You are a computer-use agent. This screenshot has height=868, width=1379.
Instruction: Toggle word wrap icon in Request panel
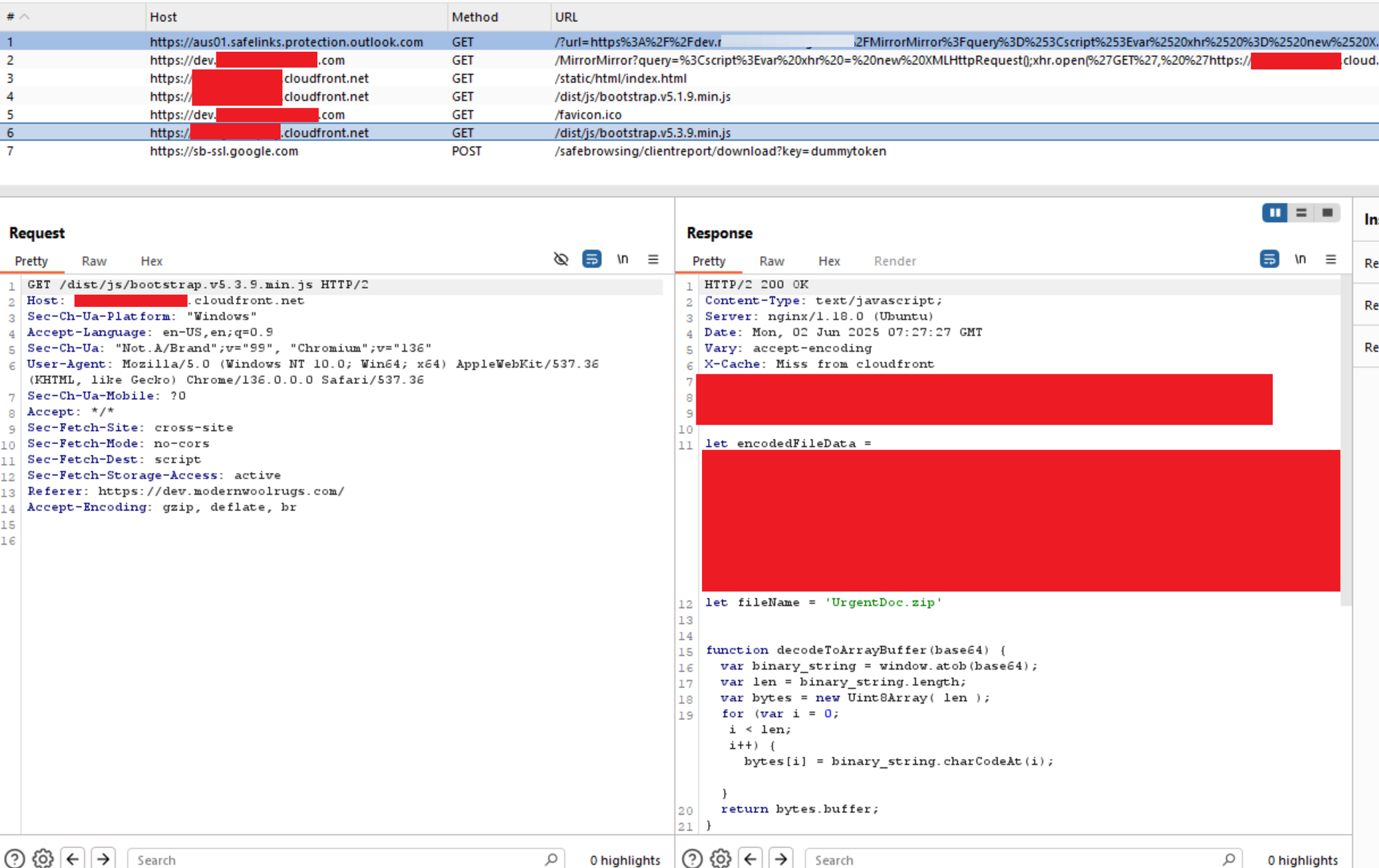pos(592,259)
